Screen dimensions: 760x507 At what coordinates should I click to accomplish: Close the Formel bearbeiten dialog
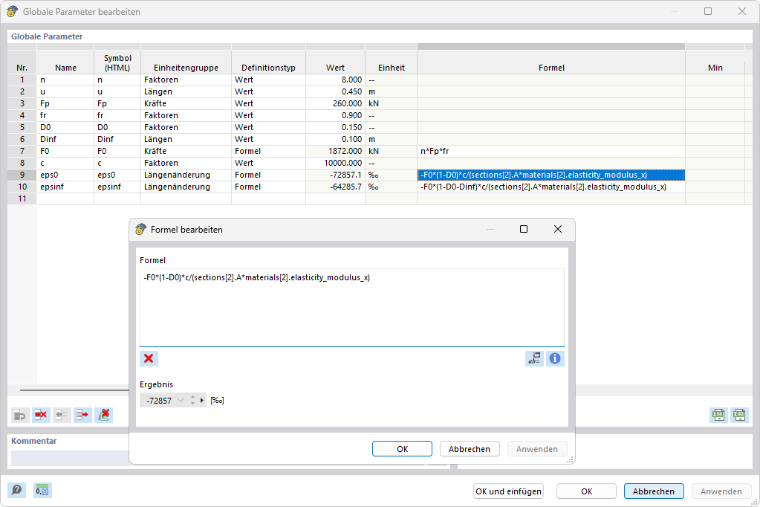[558, 229]
